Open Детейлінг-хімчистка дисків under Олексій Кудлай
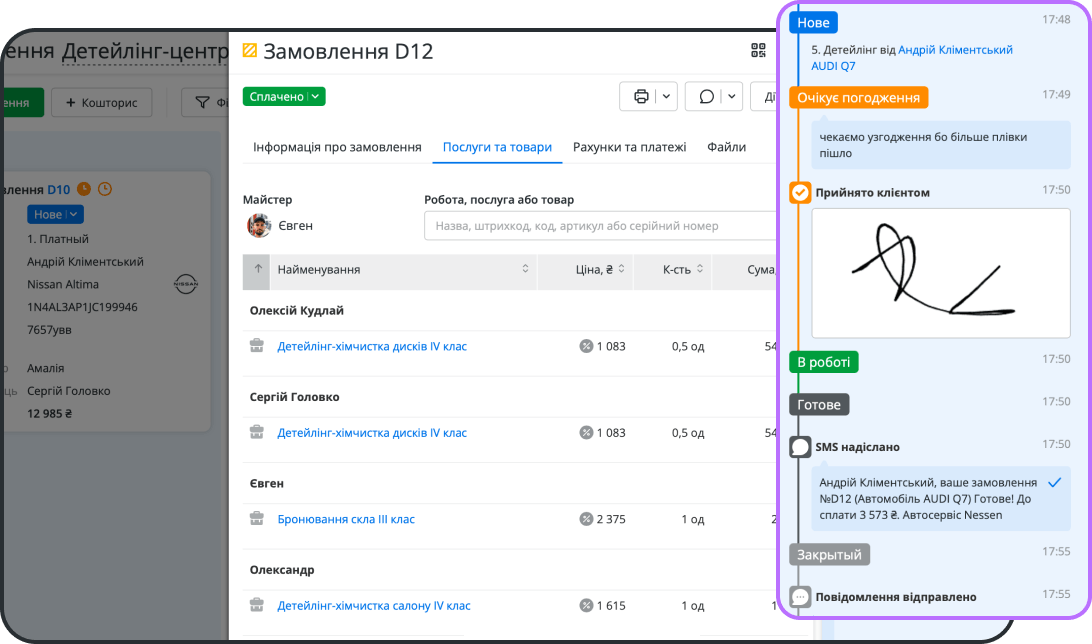The height and width of the screenshot is (644, 1092). click(372, 346)
